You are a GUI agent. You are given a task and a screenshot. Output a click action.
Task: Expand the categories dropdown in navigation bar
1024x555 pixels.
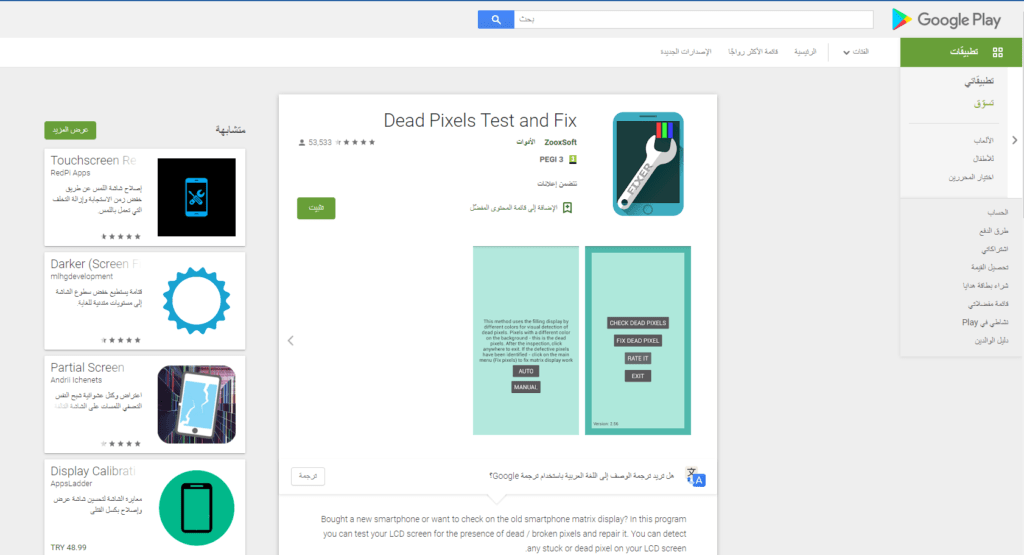pos(854,52)
